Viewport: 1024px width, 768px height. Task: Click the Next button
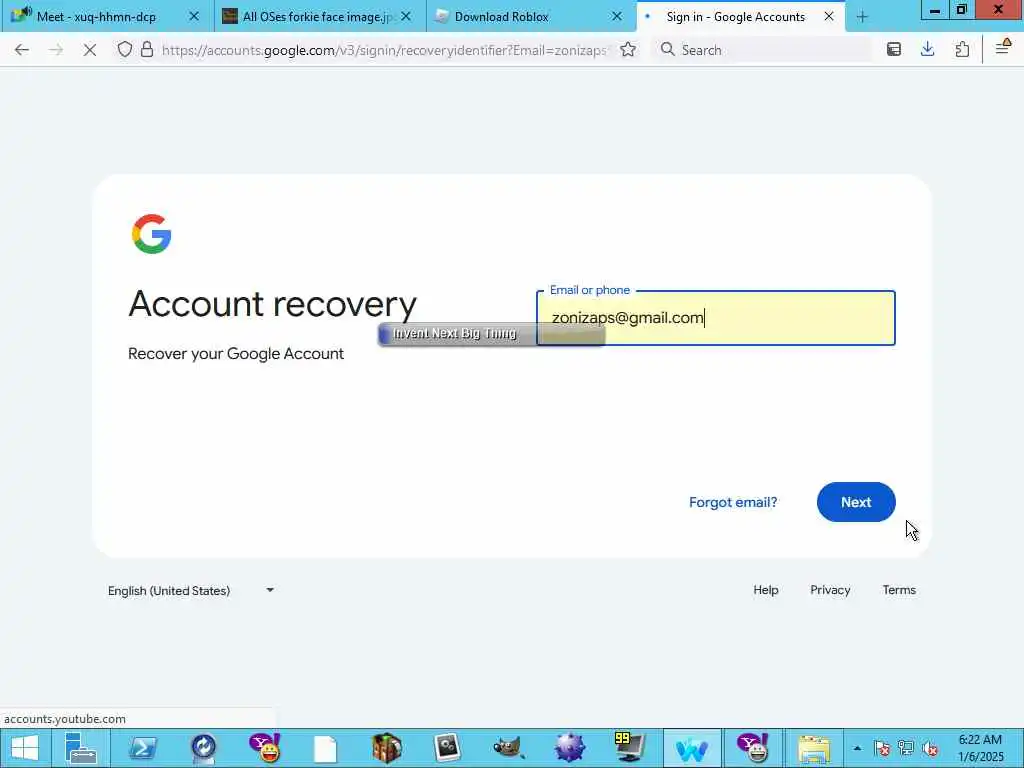tap(856, 502)
